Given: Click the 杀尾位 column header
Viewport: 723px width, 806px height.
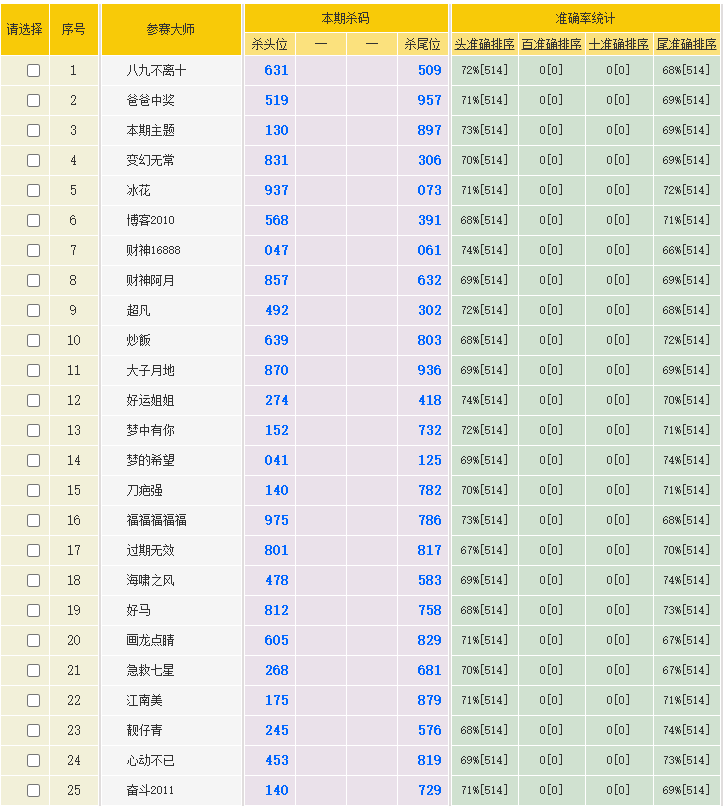Looking at the screenshot, I should pos(422,45).
